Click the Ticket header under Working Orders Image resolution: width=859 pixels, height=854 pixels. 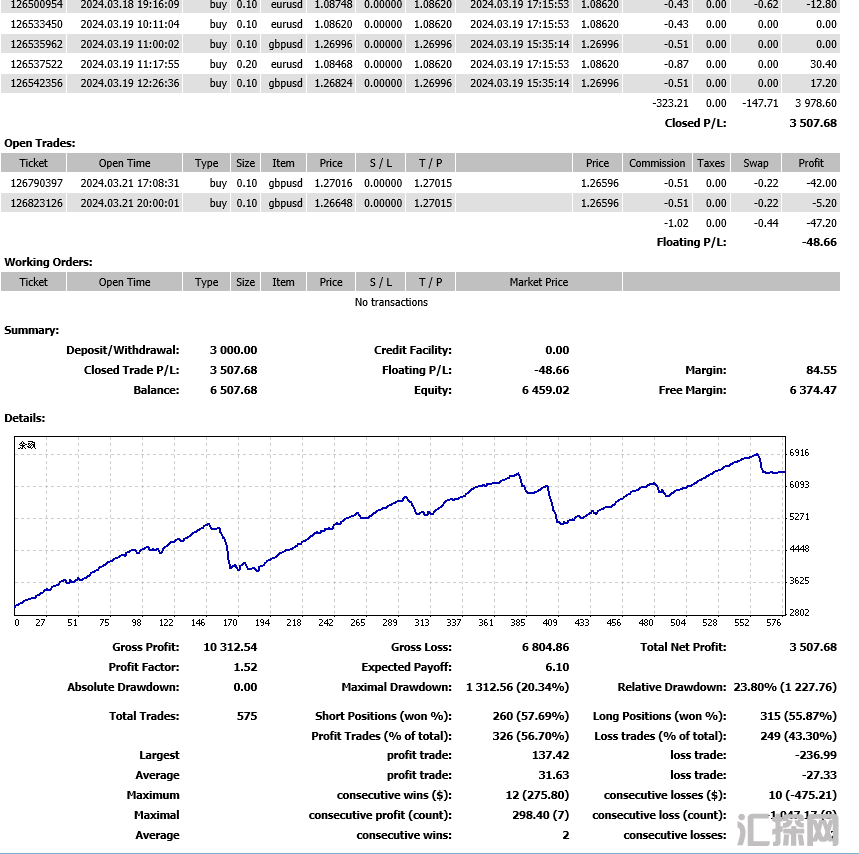coord(34,282)
